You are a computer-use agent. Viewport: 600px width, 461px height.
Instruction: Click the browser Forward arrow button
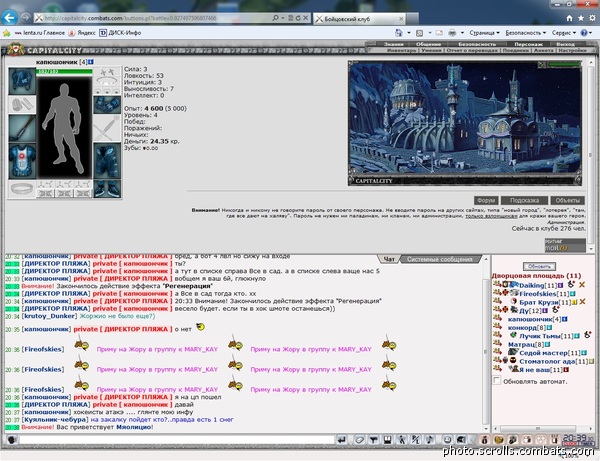(x=25, y=18)
